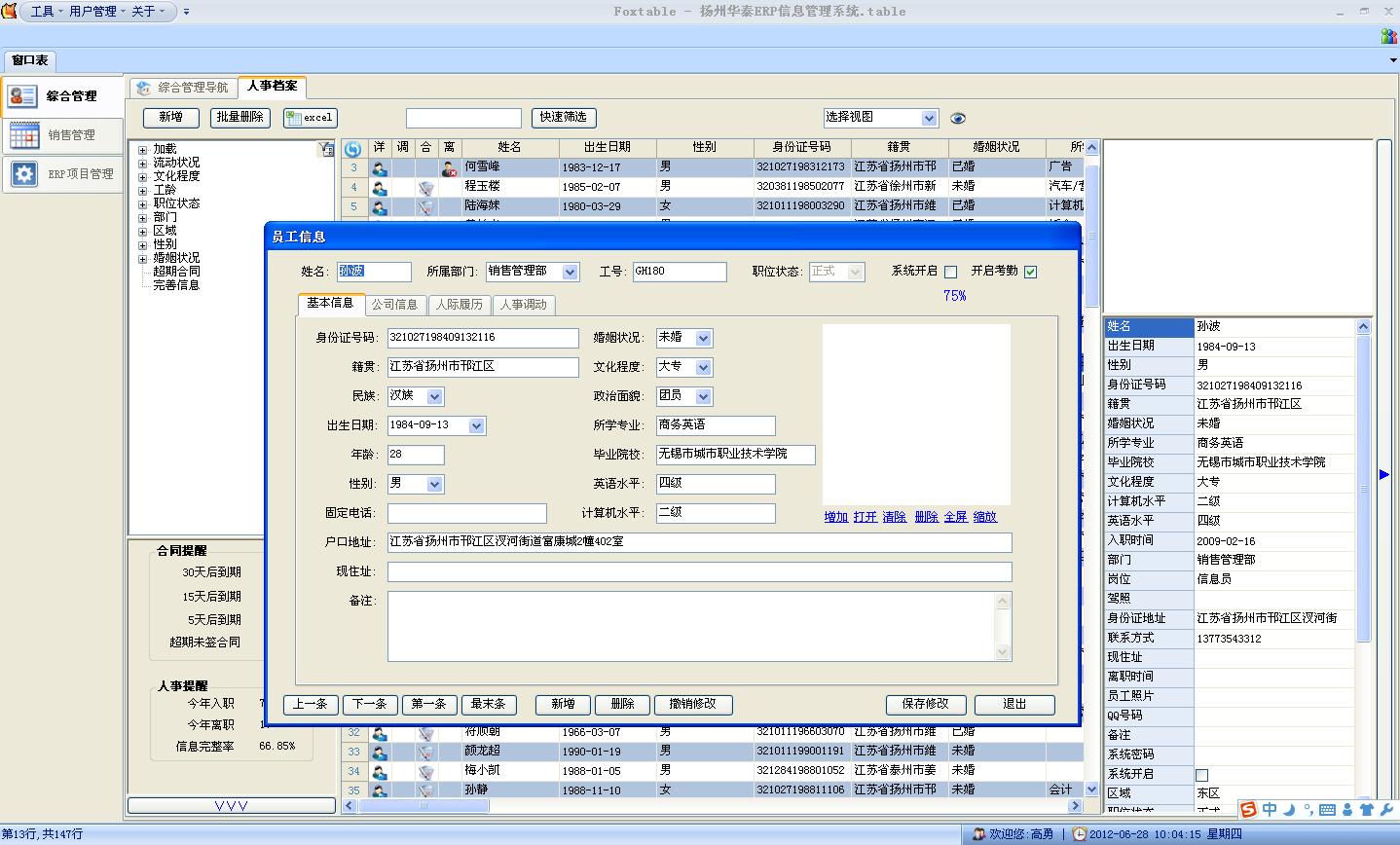The height and width of the screenshot is (845, 1400).
Task: Click the eye icon beside the view selector
Action: click(958, 118)
